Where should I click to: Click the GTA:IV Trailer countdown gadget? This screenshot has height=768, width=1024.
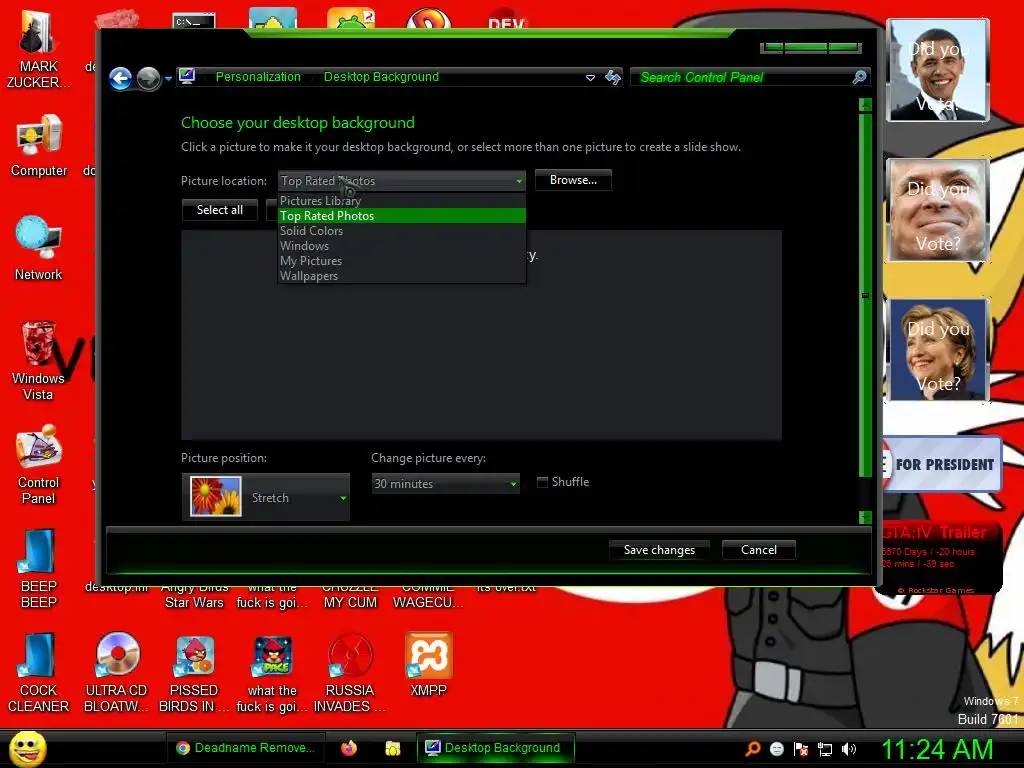942,559
